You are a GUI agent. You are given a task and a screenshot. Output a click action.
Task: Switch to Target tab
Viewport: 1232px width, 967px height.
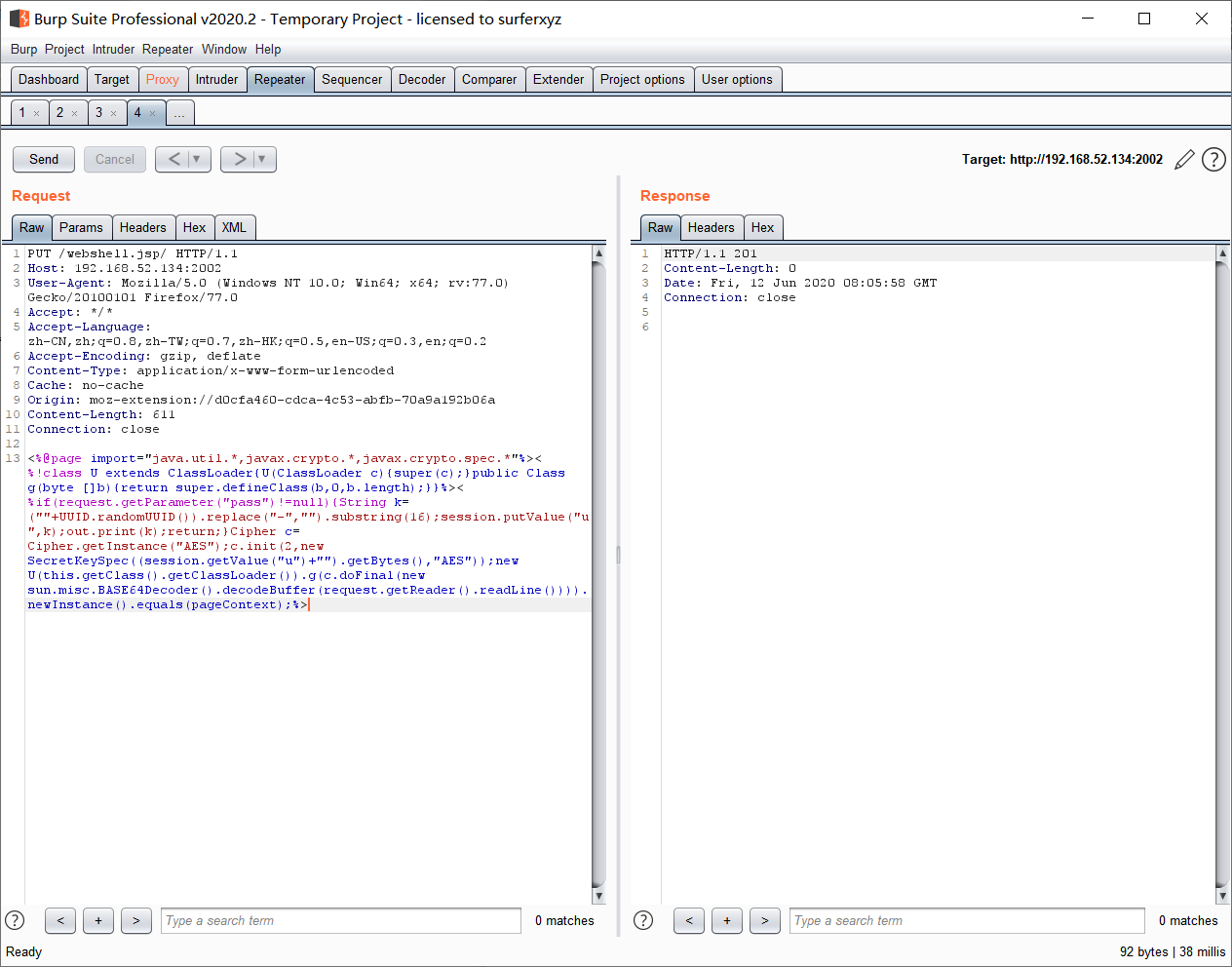click(x=112, y=80)
